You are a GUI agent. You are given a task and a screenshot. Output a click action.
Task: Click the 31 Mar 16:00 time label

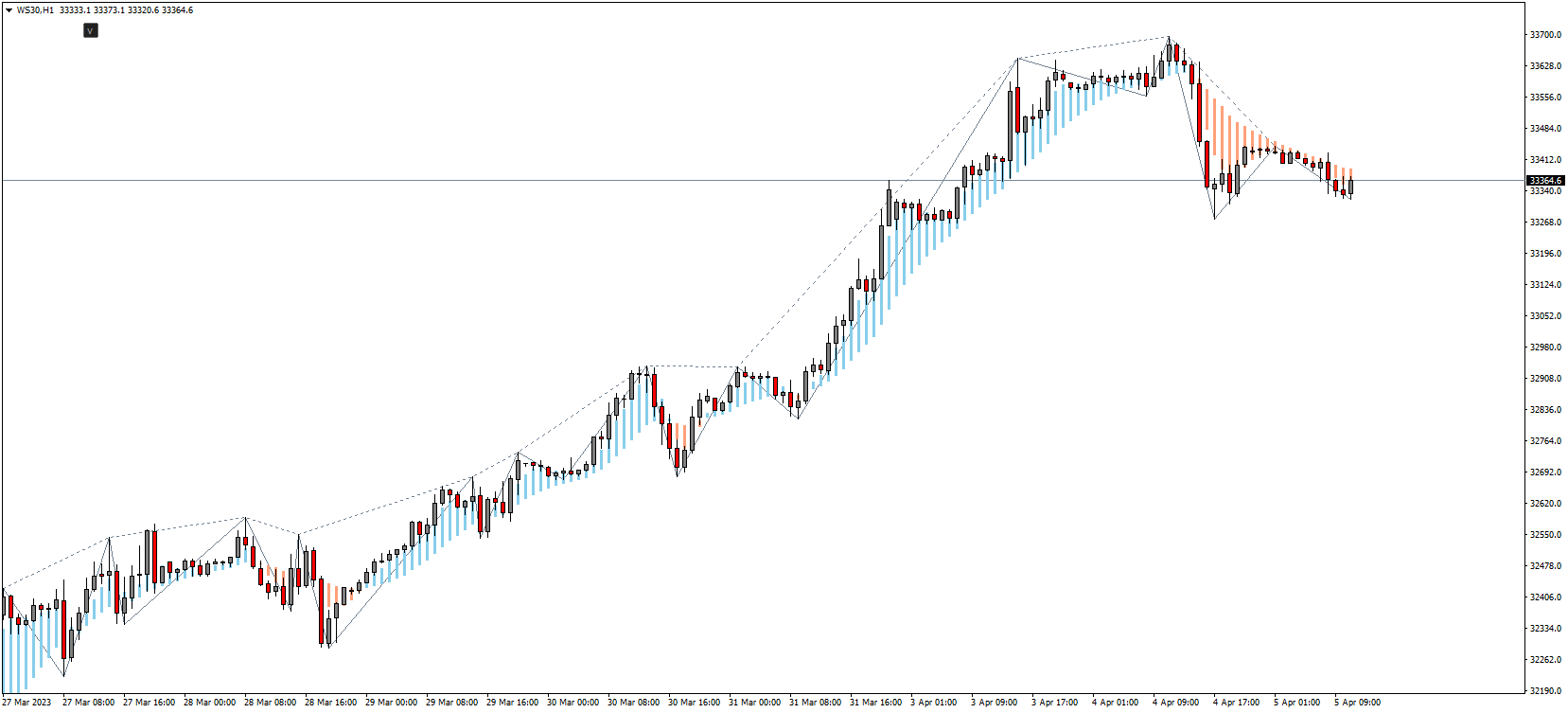click(875, 703)
